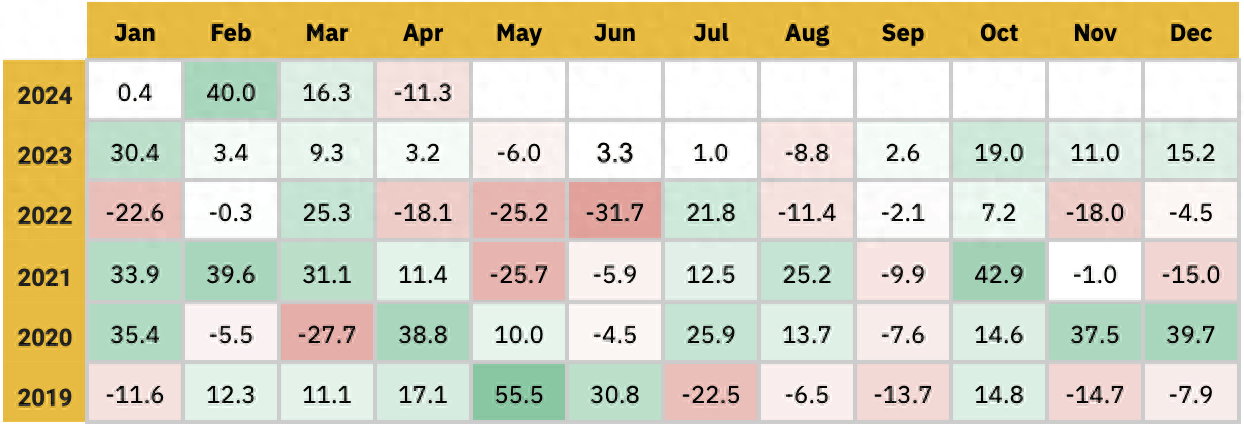The image size is (1244, 426).
Task: Click the Jan column header
Action: click(135, 33)
